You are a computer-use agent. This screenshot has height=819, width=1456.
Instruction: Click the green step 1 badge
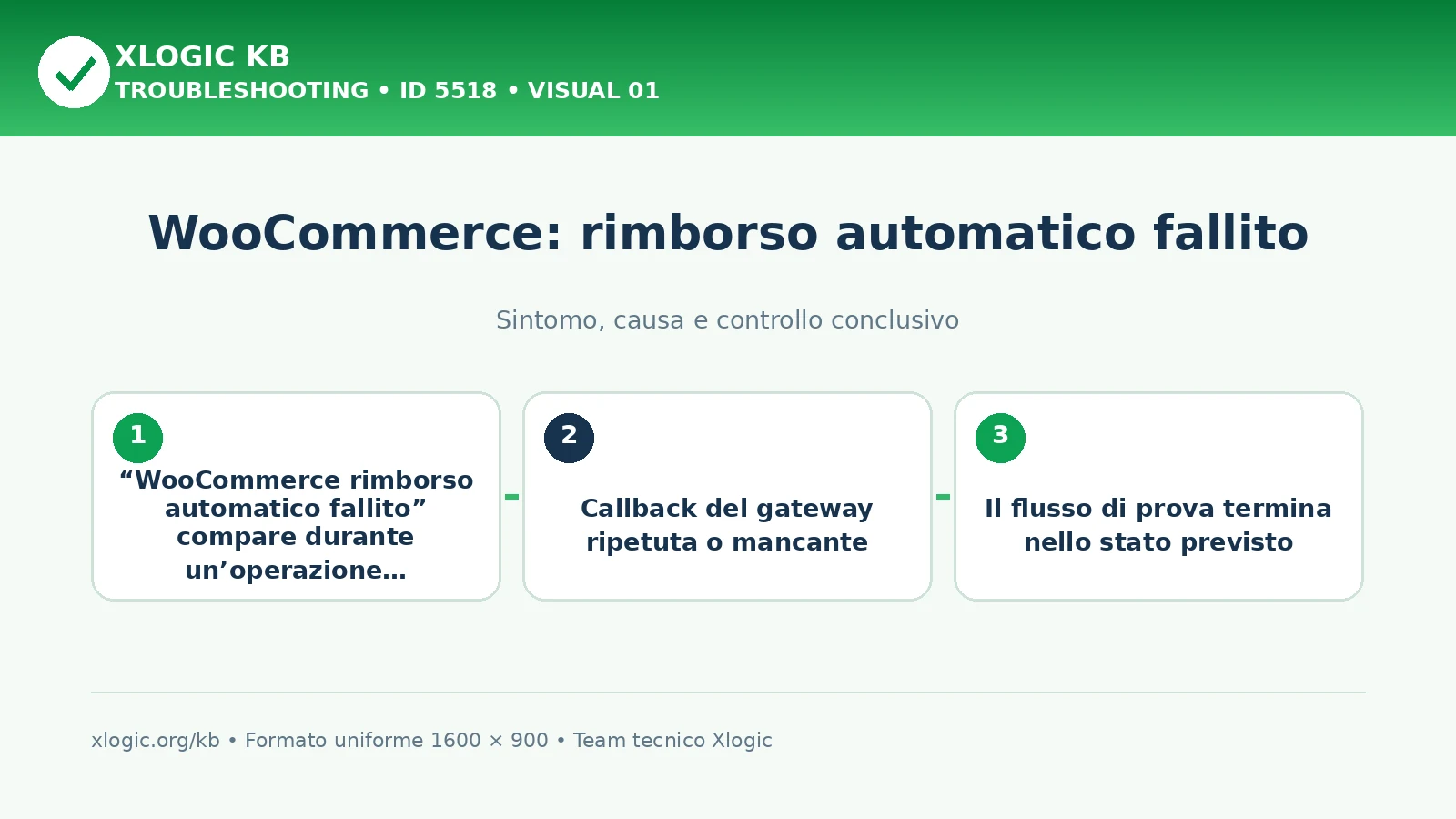coord(137,438)
